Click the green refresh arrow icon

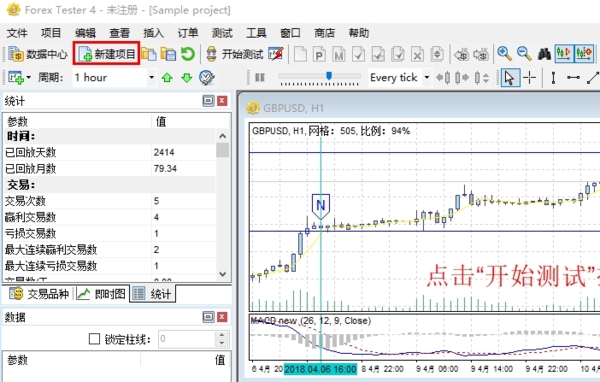[x=188, y=54]
